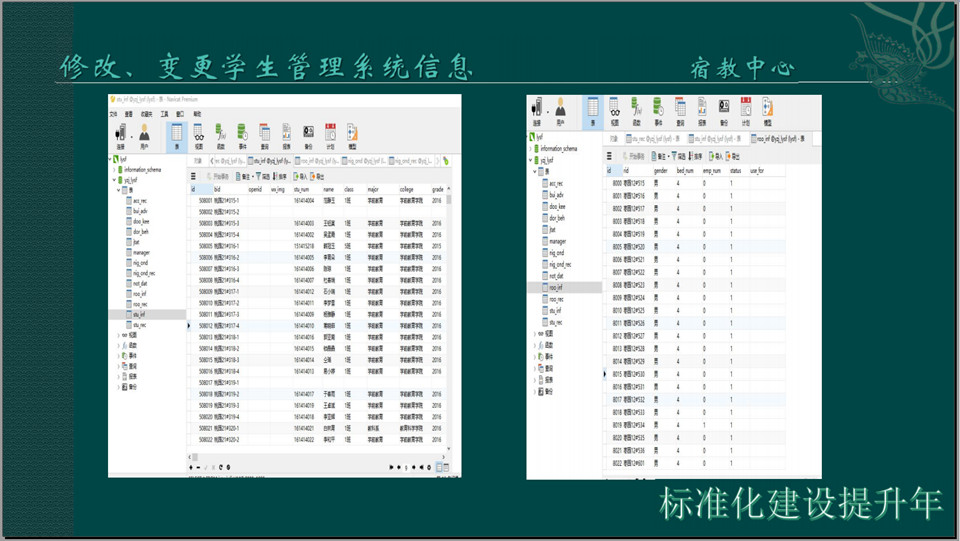The width and height of the screenshot is (960, 541).
Task: Click the Event icon in right Navicat toolbar
Action: 657,110
